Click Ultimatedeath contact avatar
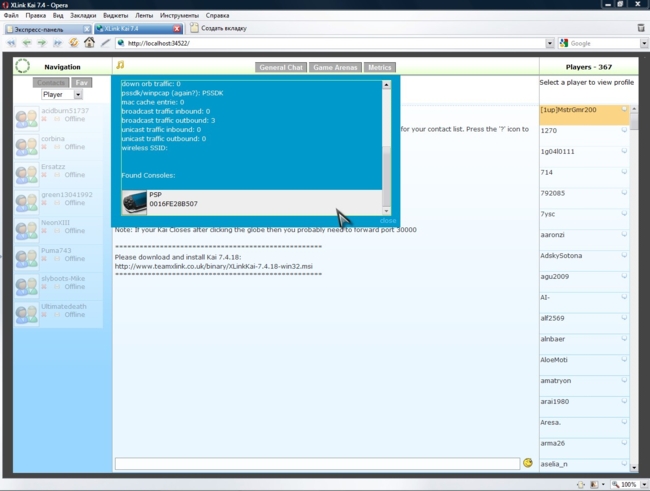The width and height of the screenshot is (650, 491). tap(27, 314)
